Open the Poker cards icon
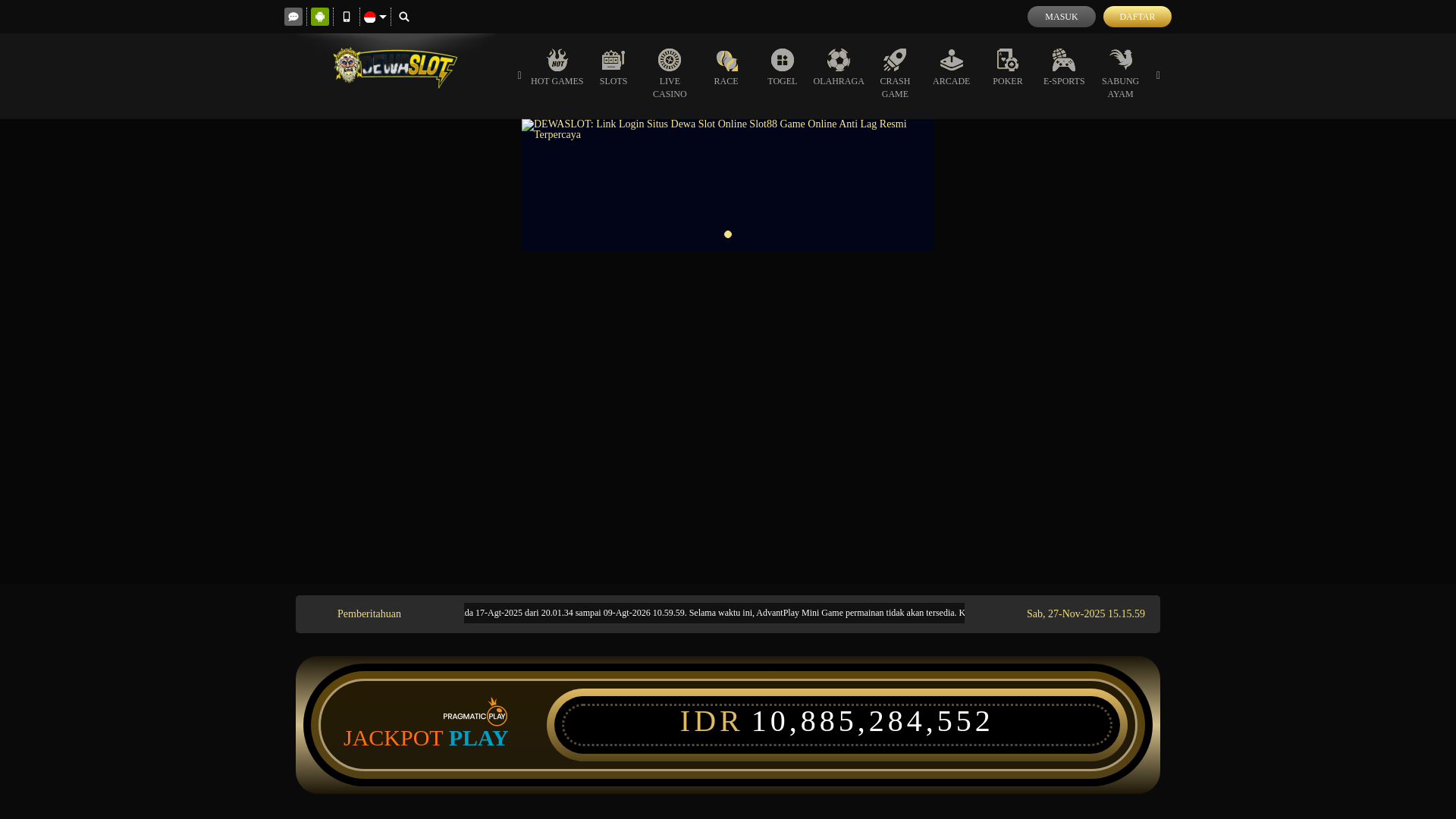 1008,59
